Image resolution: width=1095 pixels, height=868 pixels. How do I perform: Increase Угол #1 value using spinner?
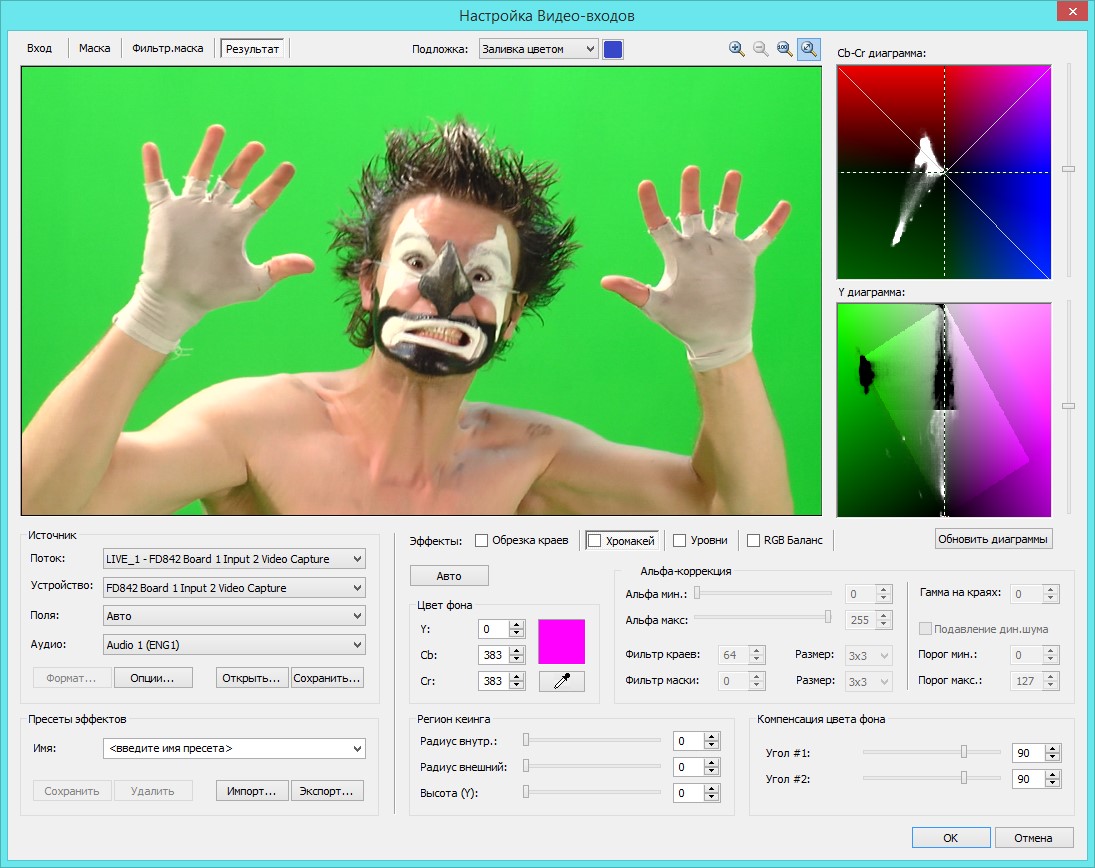click(1053, 749)
